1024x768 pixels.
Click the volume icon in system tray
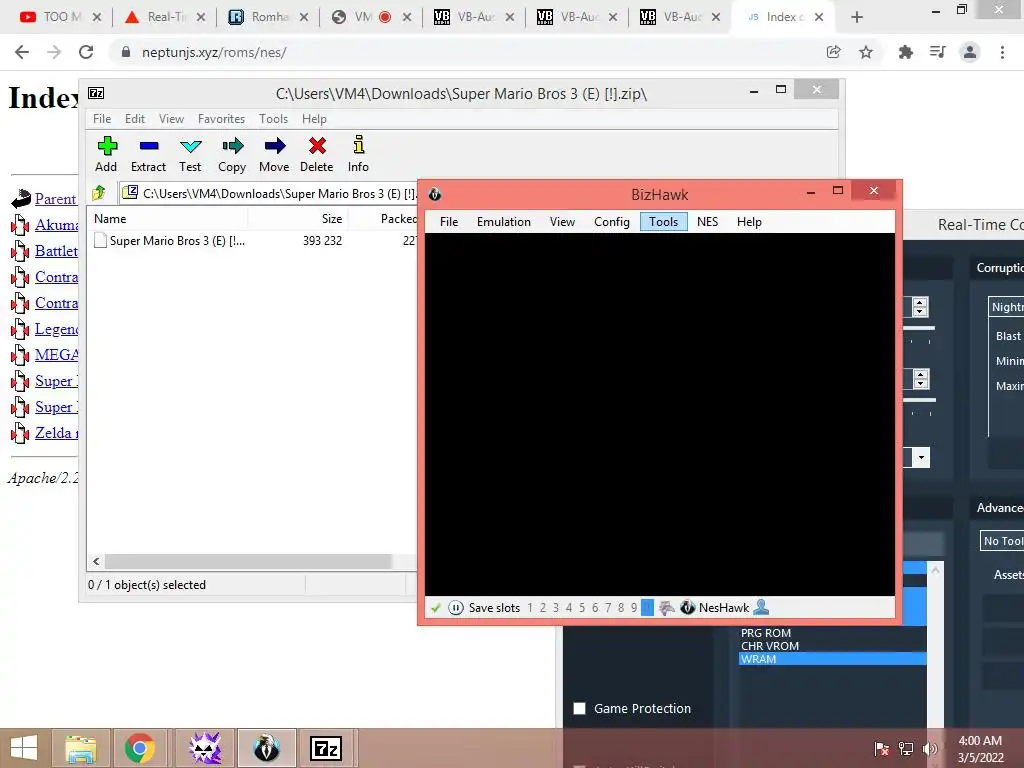[930, 748]
